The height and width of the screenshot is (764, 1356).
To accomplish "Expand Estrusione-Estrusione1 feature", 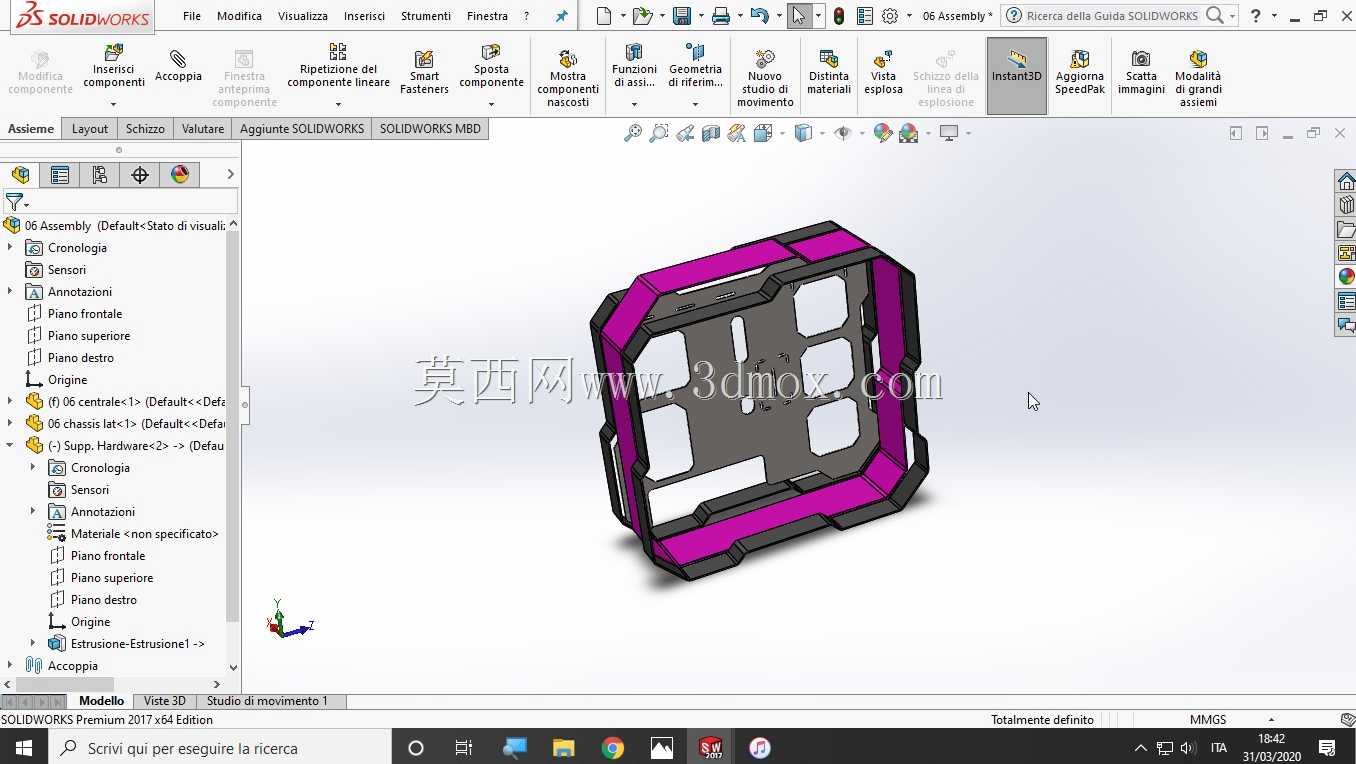I will pos(33,644).
